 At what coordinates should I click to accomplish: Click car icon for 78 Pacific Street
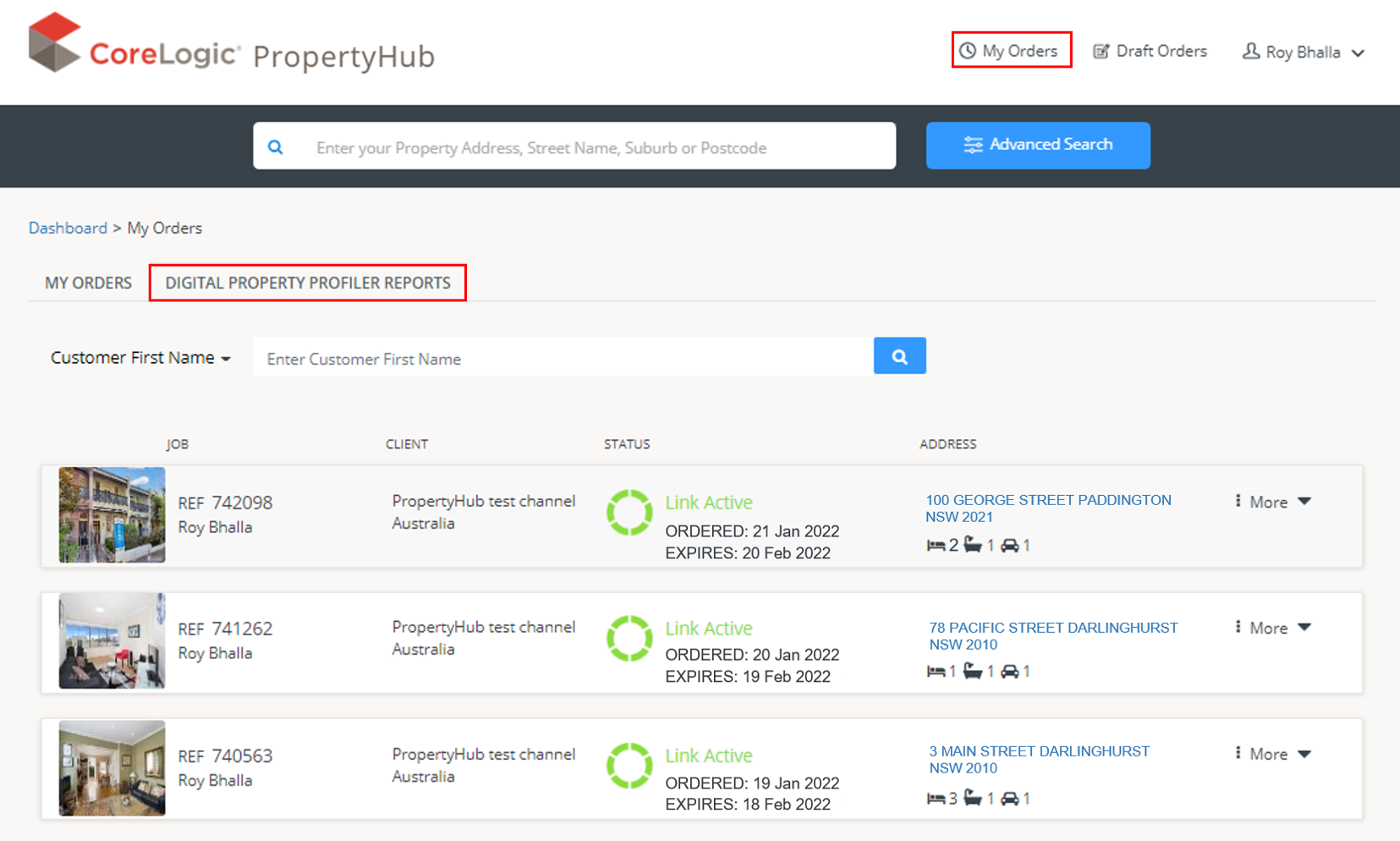click(1010, 672)
